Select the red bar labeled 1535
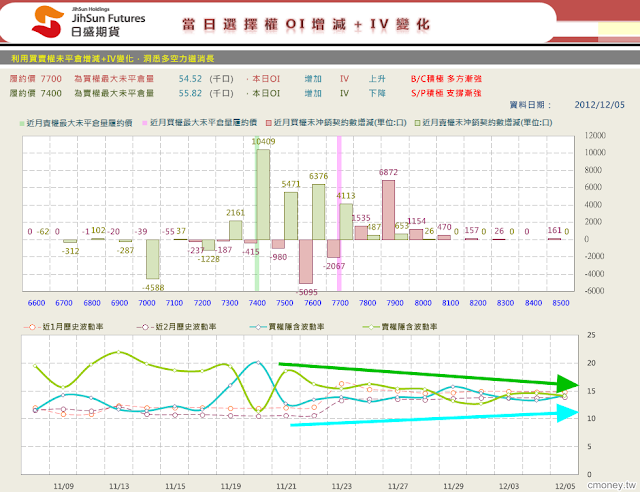The image size is (640, 492). click(x=361, y=233)
